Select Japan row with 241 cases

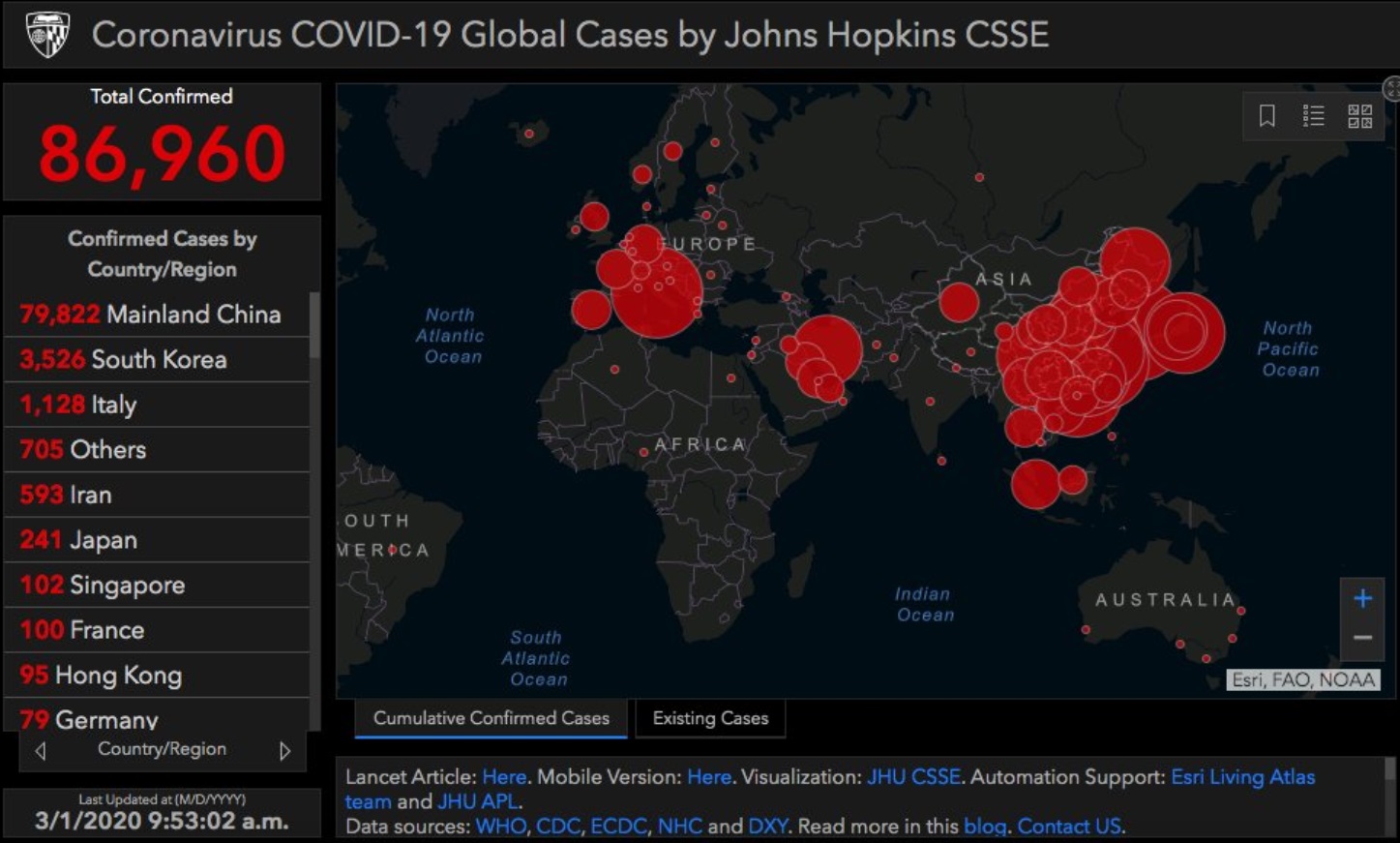point(157,540)
